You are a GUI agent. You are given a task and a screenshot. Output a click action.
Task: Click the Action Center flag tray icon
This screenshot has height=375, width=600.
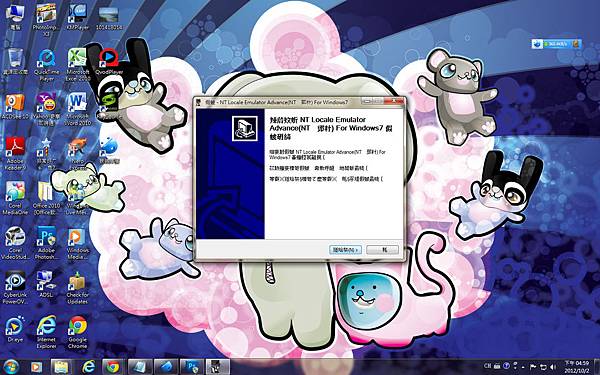tap(532, 367)
